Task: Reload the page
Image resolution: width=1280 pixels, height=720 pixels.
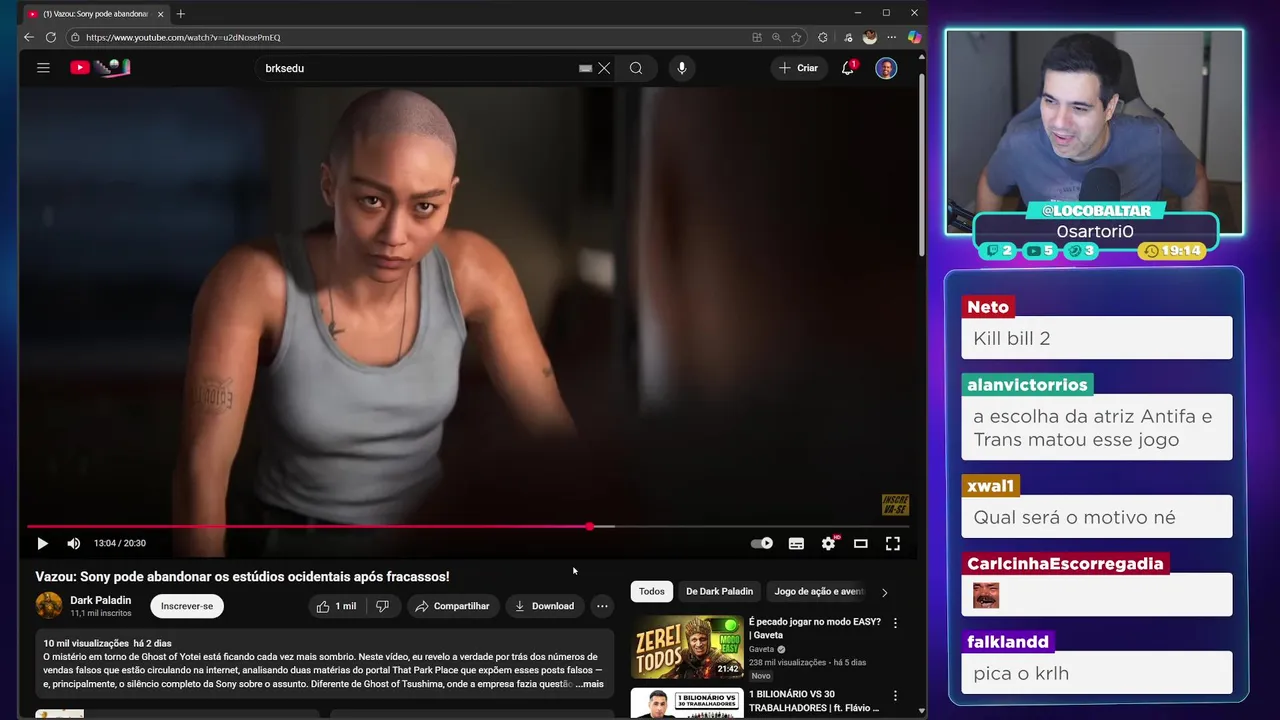Action: pos(50,37)
